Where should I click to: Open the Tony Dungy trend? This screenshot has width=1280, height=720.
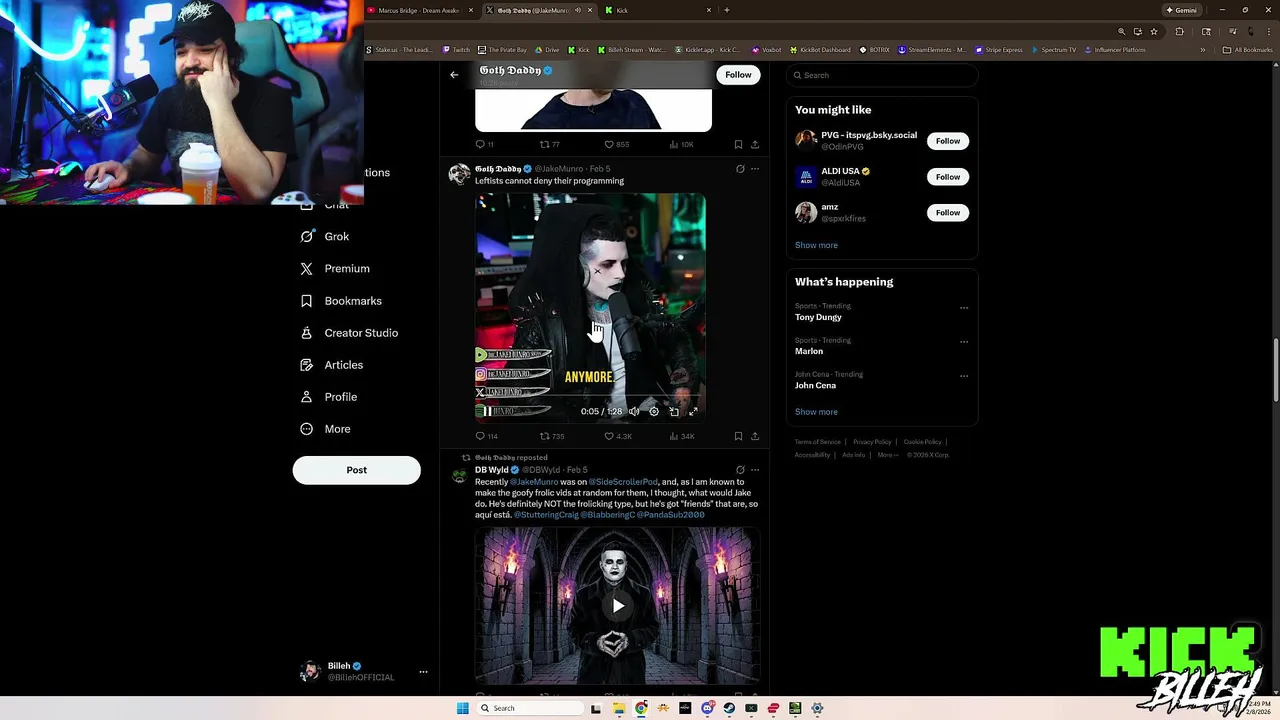point(818,317)
